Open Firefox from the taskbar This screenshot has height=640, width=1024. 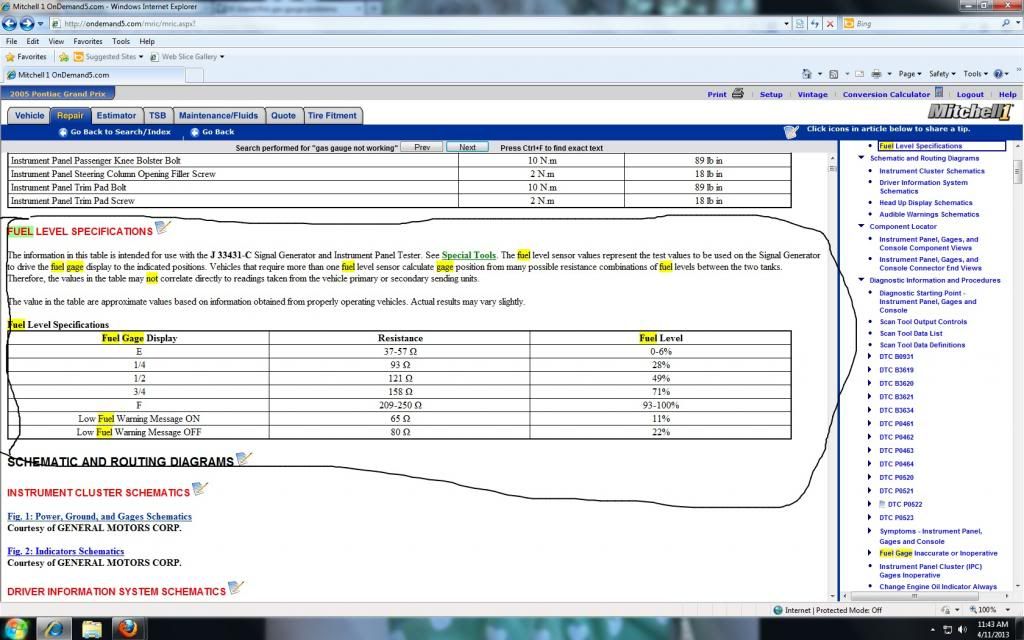[x=128, y=629]
